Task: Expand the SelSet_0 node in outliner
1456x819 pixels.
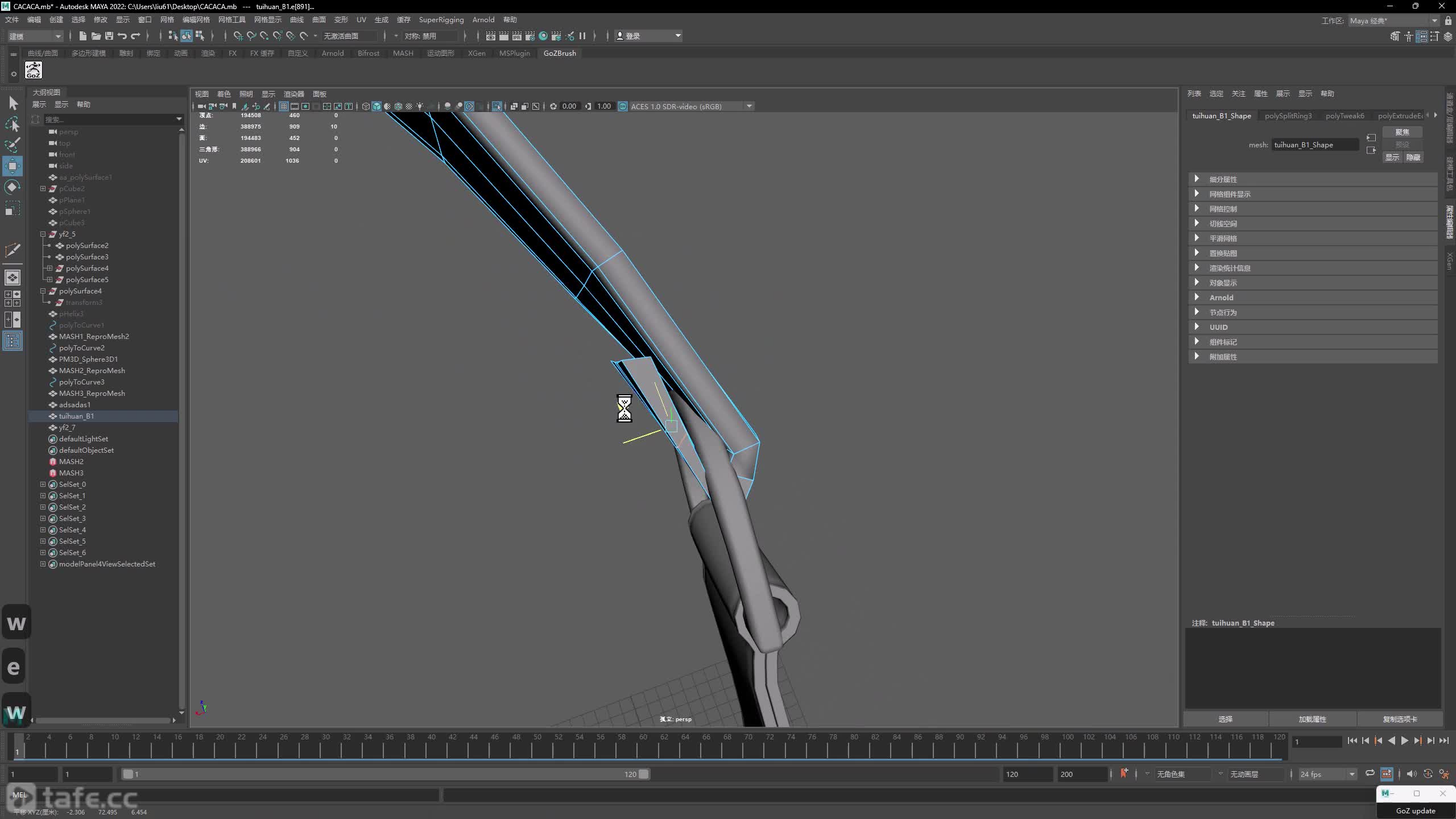Action: [x=43, y=485]
